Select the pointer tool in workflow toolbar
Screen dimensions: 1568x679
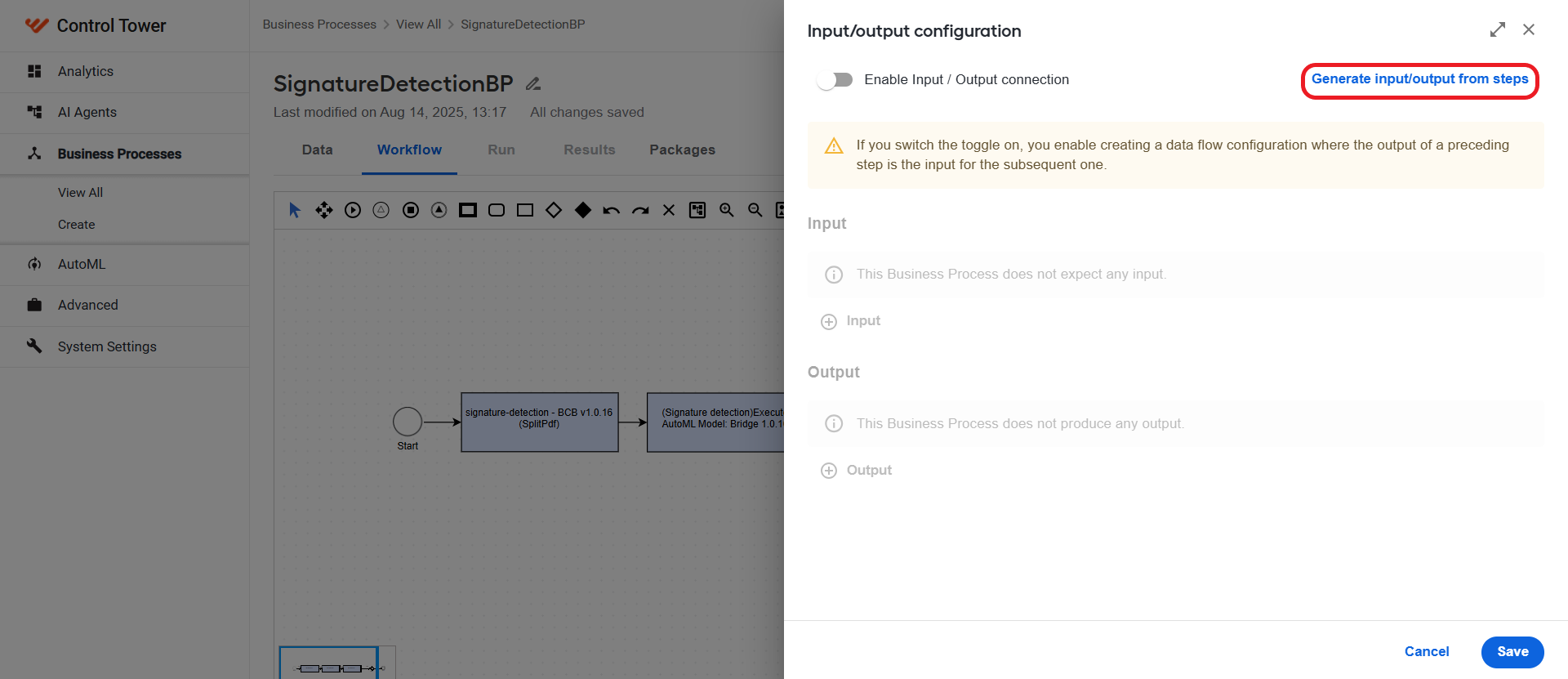pyautogui.click(x=295, y=210)
